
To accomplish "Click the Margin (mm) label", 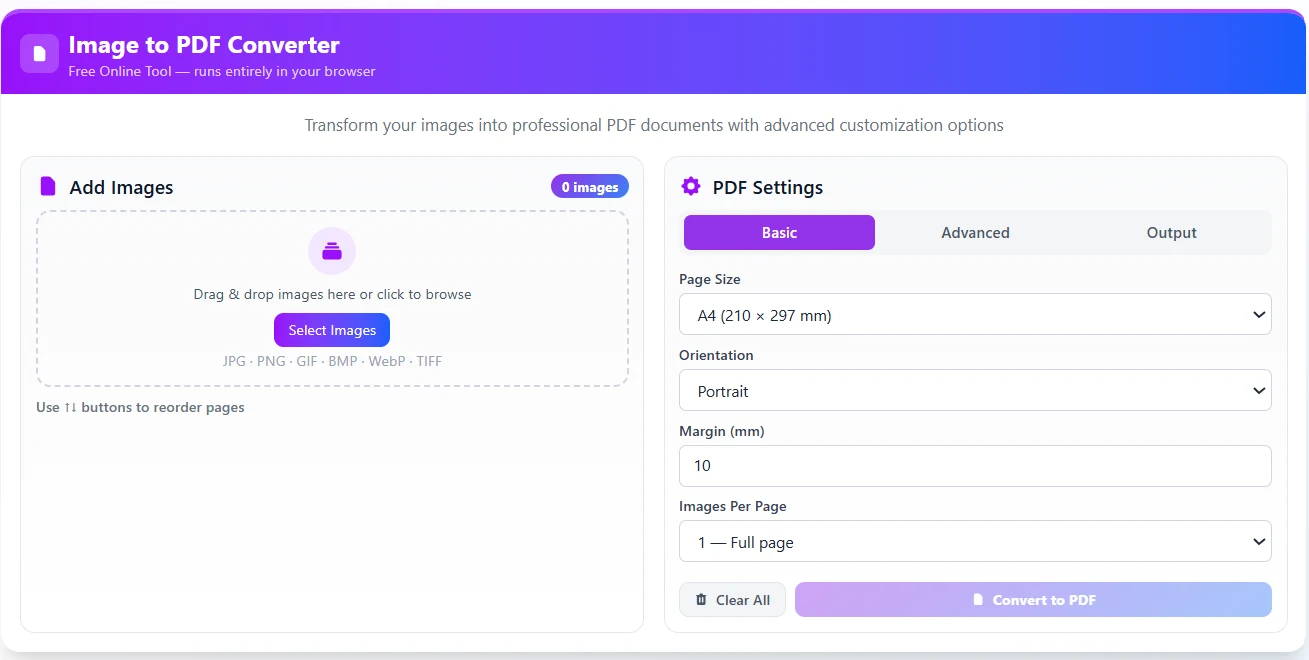I will tap(722, 431).
